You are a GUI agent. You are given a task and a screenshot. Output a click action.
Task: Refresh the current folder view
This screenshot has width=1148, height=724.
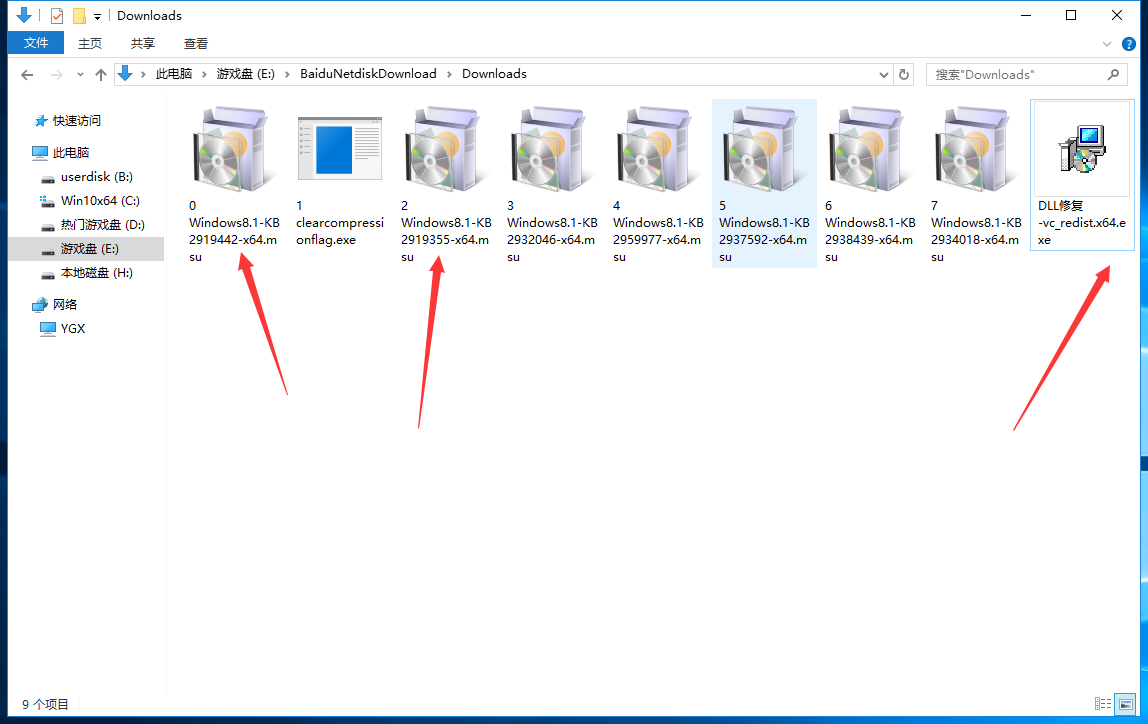coord(904,74)
